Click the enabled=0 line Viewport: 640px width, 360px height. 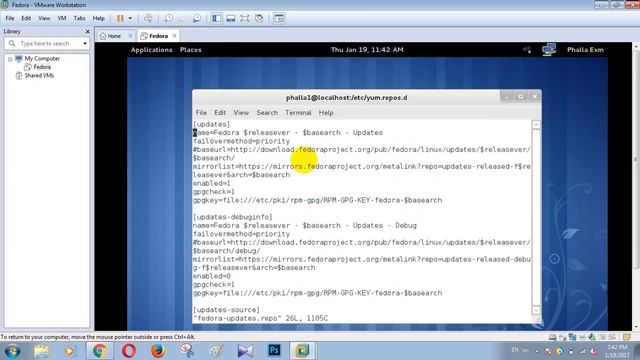[x=211, y=276]
